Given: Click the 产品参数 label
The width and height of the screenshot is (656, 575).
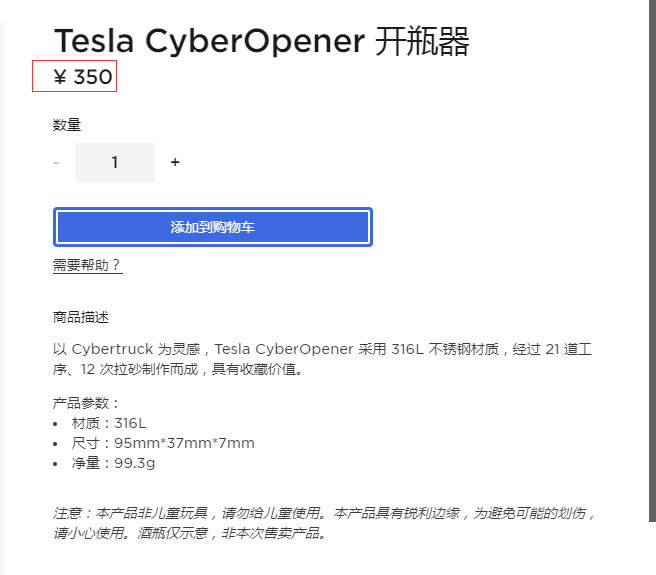Looking at the screenshot, I should point(86,403).
